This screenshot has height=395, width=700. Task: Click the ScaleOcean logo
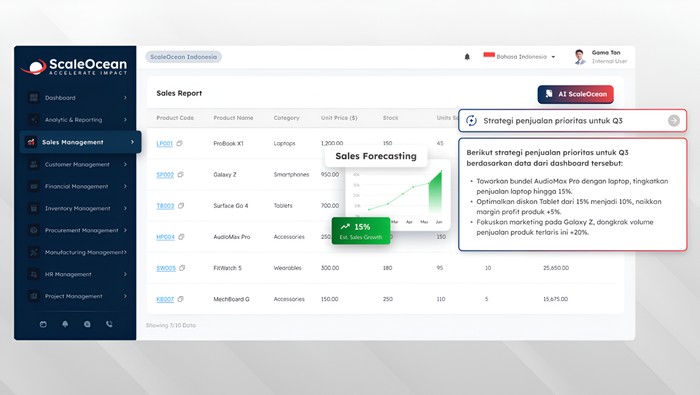[74, 67]
